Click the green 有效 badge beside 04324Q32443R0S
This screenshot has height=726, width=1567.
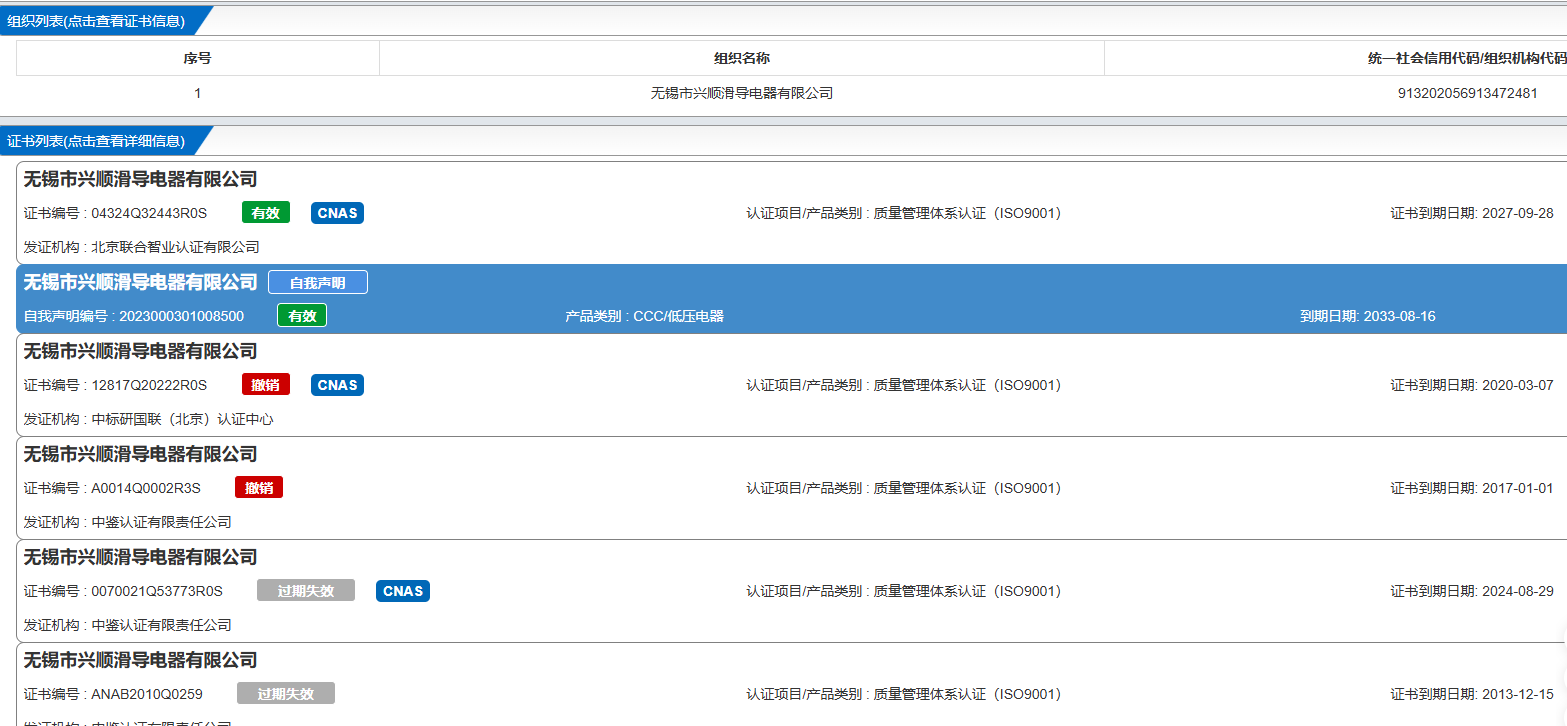pyautogui.click(x=266, y=213)
